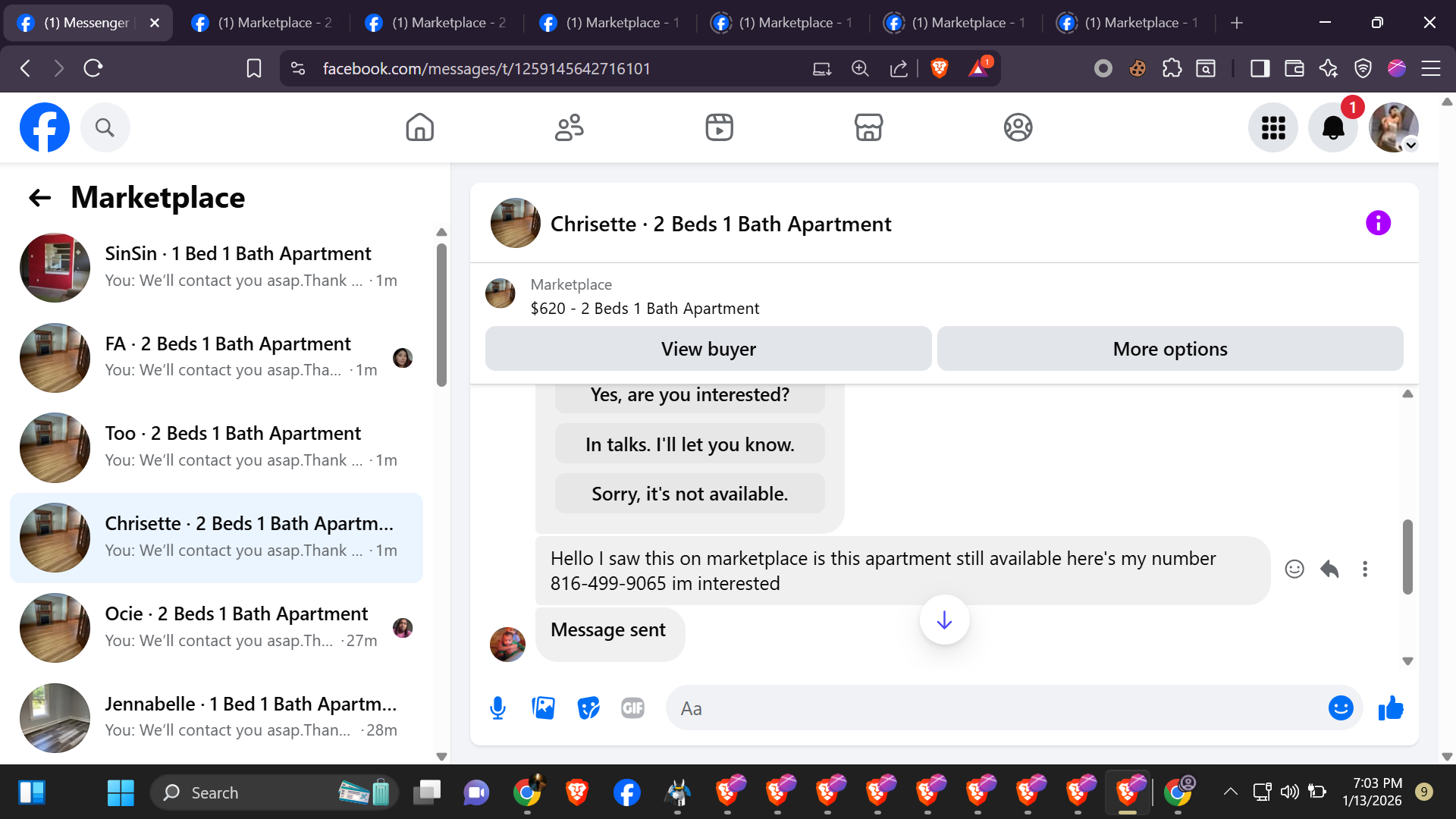React to the message with emoji

1294,570
